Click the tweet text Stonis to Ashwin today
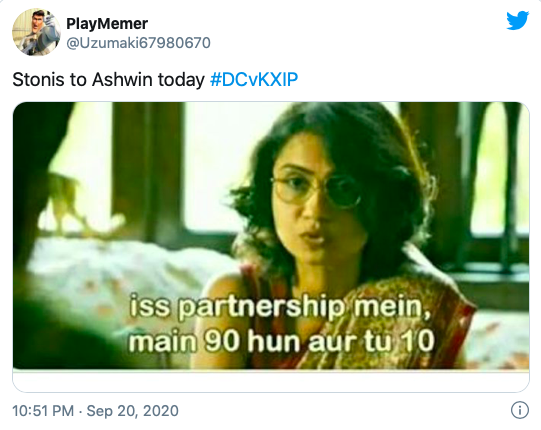This screenshot has width=541, height=430. click(x=108, y=80)
